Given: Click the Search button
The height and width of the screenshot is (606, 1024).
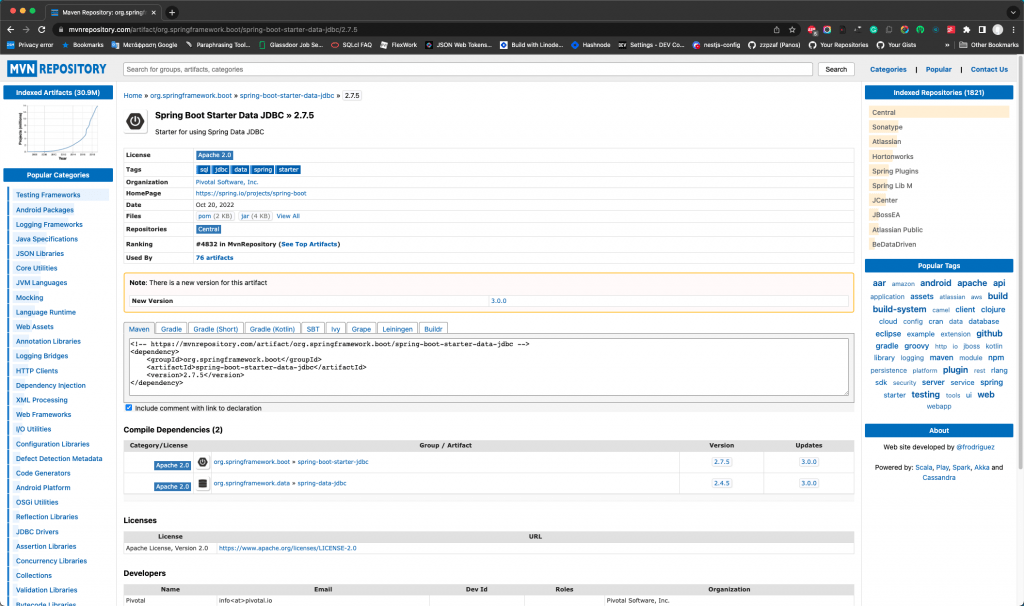Looking at the screenshot, I should pos(836,69).
